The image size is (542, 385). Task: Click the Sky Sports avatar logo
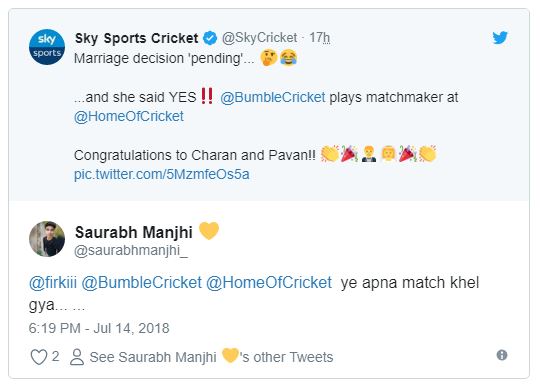coord(47,47)
